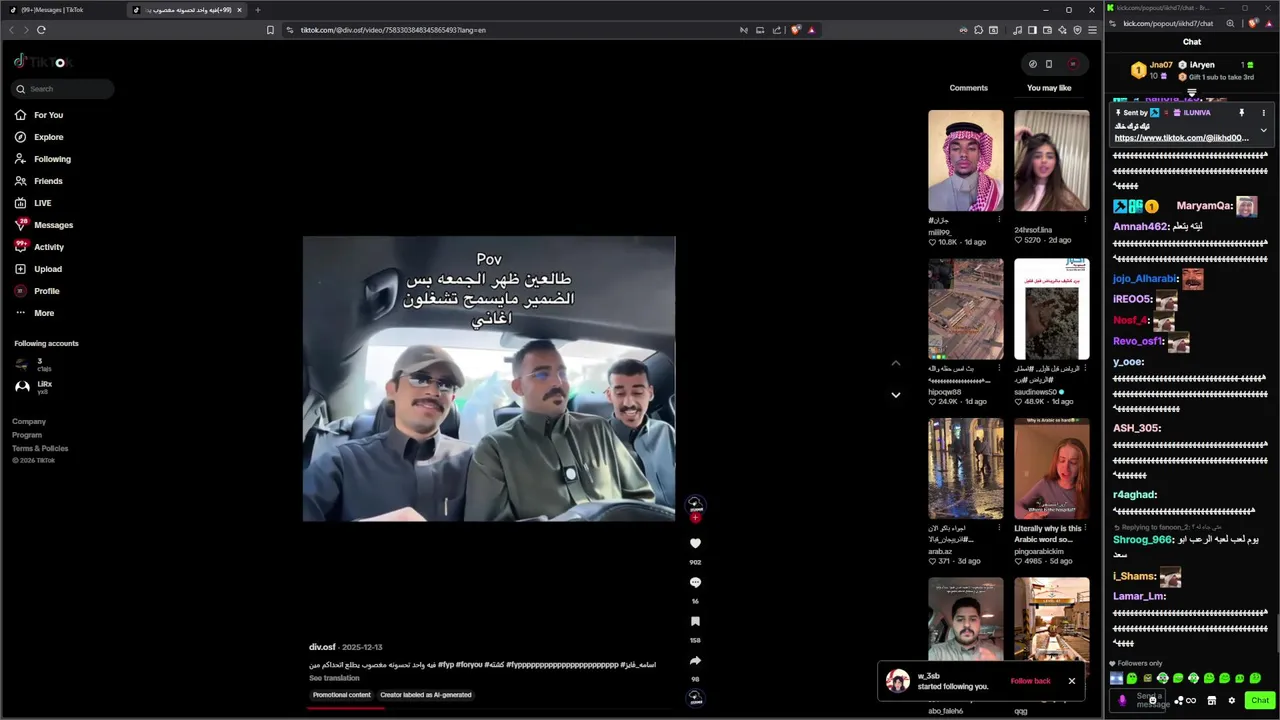Open browser hamburger main menu
This screenshot has width=1280, height=720.
[1092, 30]
